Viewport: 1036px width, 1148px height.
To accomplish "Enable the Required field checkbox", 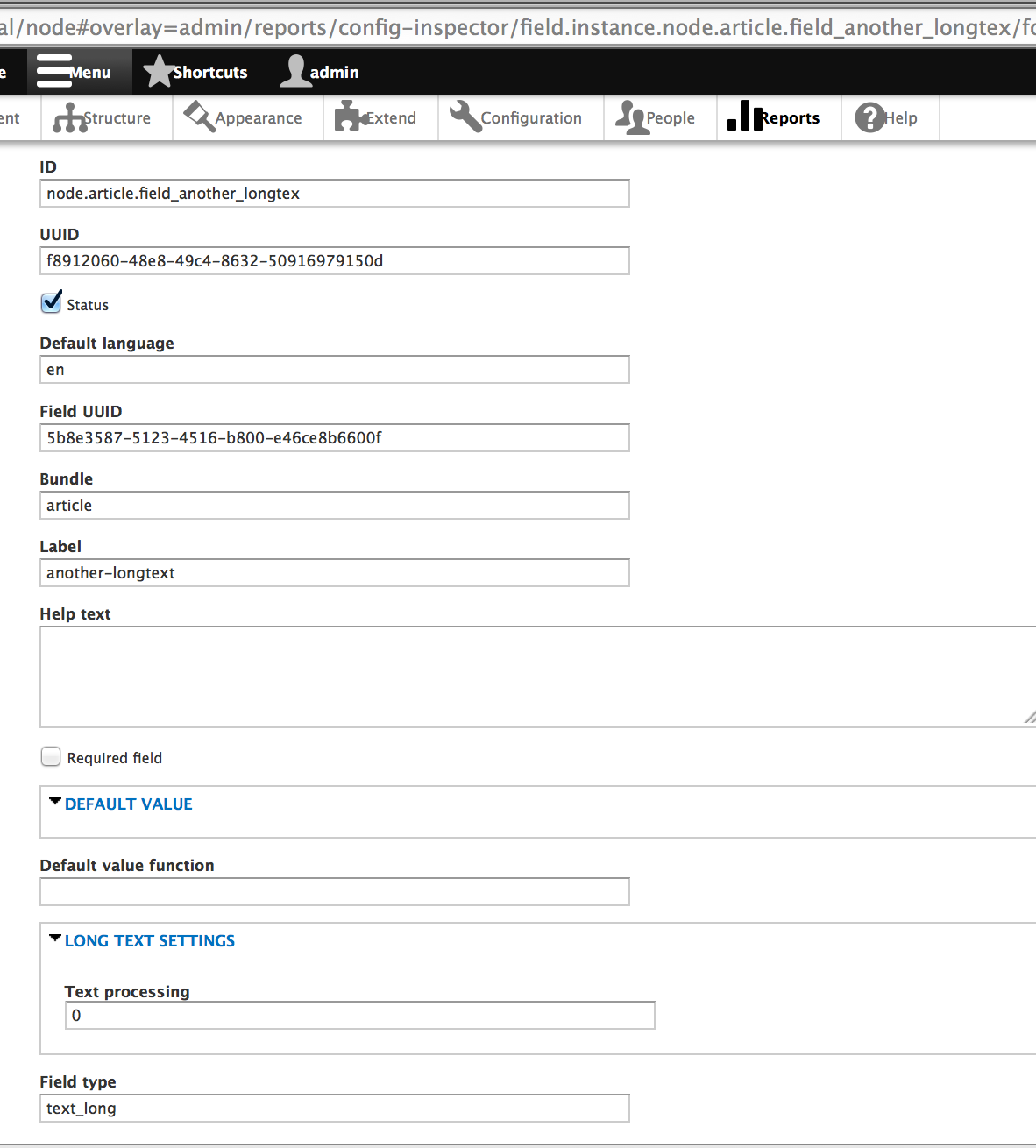I will pyautogui.click(x=51, y=756).
